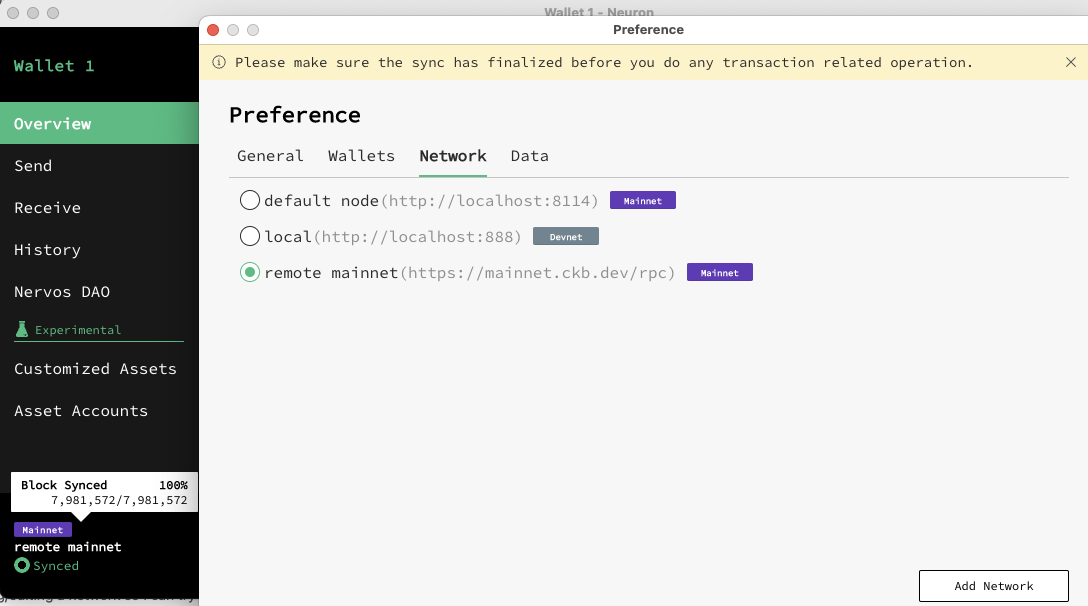Click the Mainnet badge beside default node
1088x606 pixels.
click(642, 200)
